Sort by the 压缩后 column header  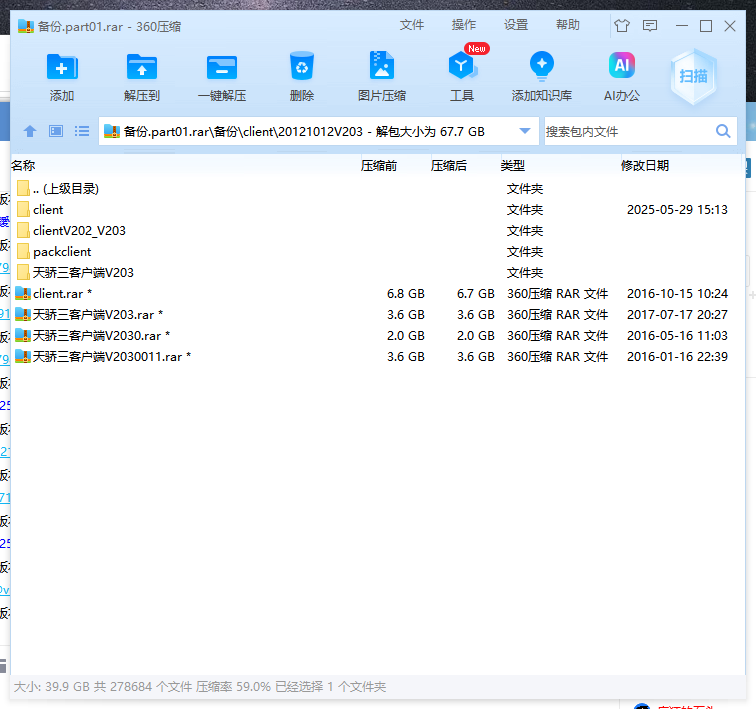pos(449,166)
